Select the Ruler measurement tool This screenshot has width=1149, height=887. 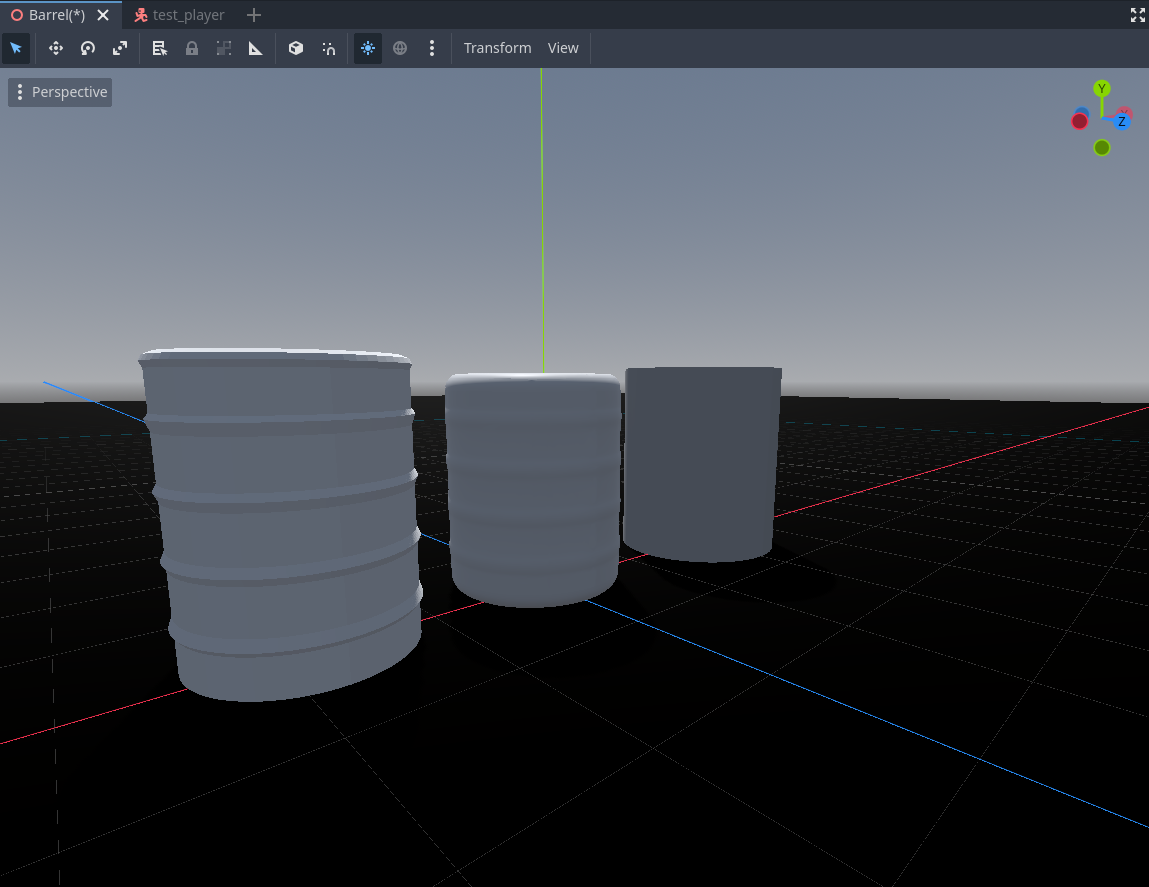click(x=256, y=48)
